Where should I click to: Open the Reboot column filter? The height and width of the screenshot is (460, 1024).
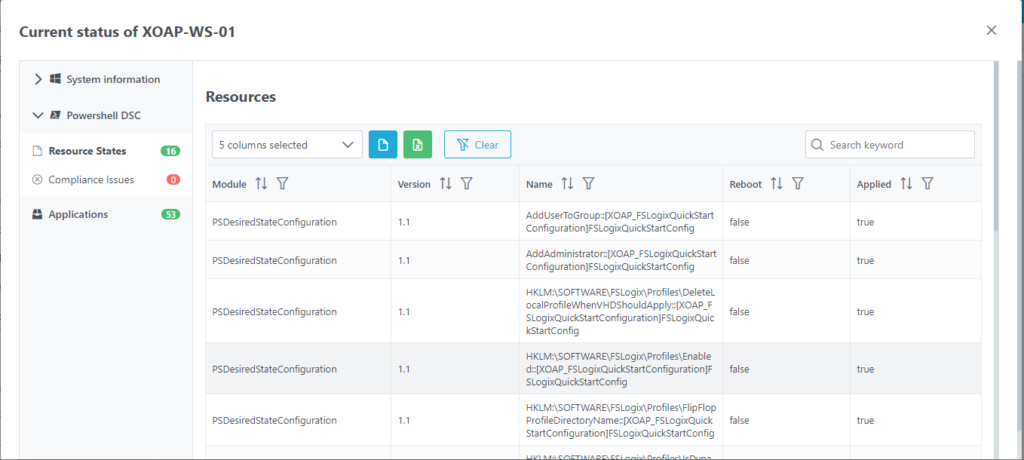(797, 184)
